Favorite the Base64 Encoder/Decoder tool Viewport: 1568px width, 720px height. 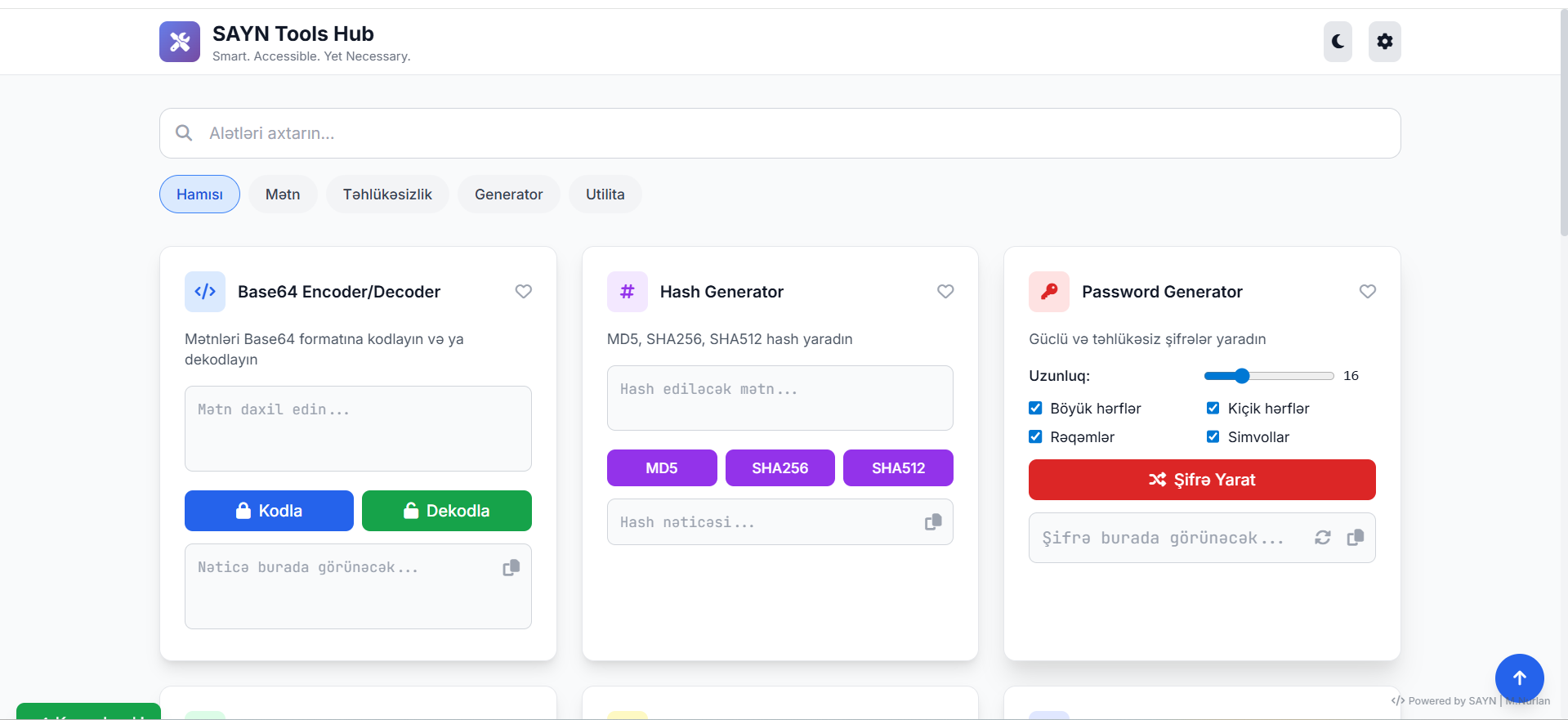[x=524, y=292]
